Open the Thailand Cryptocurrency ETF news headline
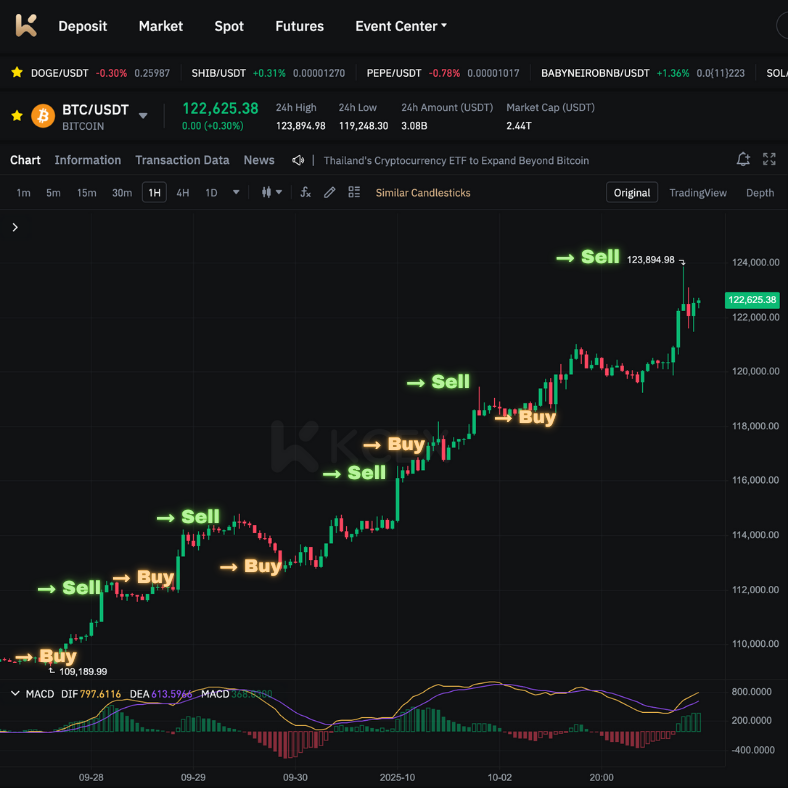 [x=456, y=160]
